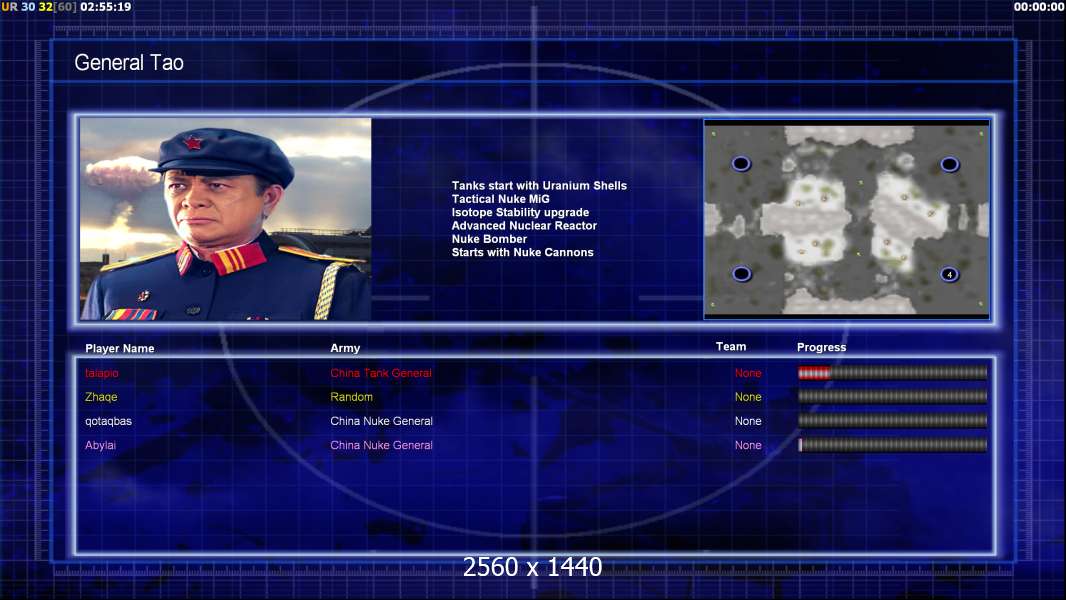Click talapio's army China Tank General
The image size is (1066, 600).
[x=381, y=373]
